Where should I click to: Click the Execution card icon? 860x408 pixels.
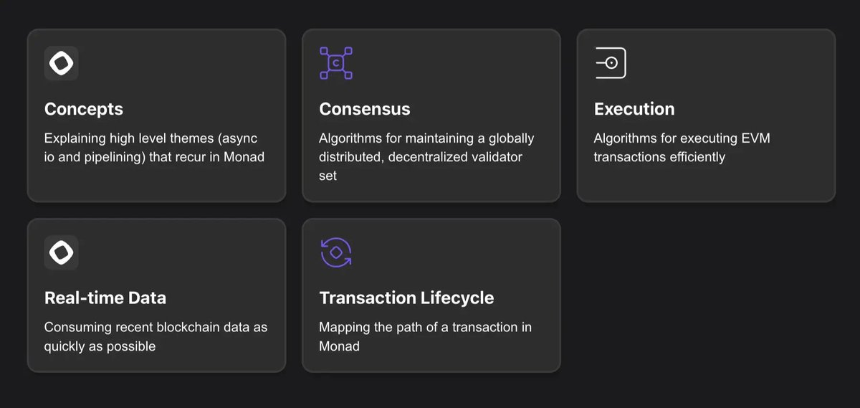pos(610,63)
